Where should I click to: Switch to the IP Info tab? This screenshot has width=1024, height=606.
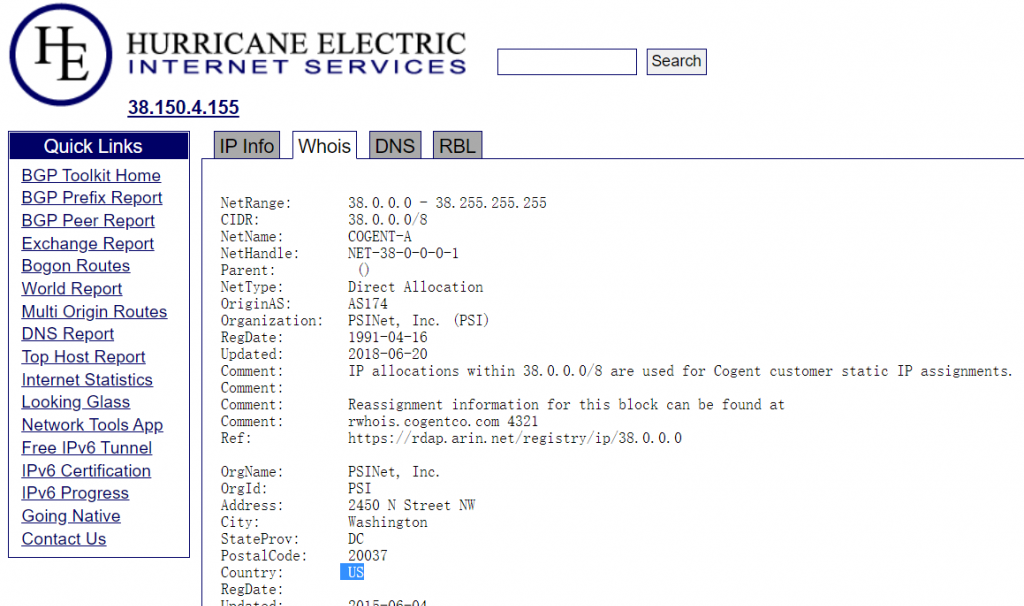pos(247,146)
